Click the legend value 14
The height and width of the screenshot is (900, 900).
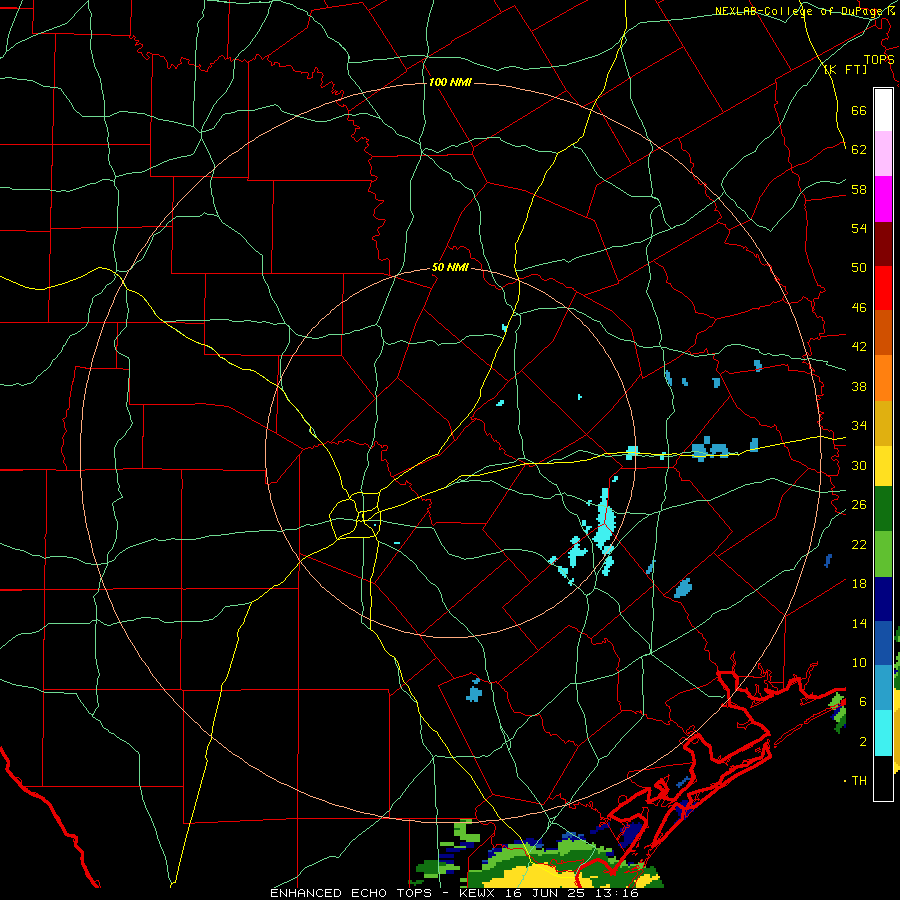tap(859, 623)
